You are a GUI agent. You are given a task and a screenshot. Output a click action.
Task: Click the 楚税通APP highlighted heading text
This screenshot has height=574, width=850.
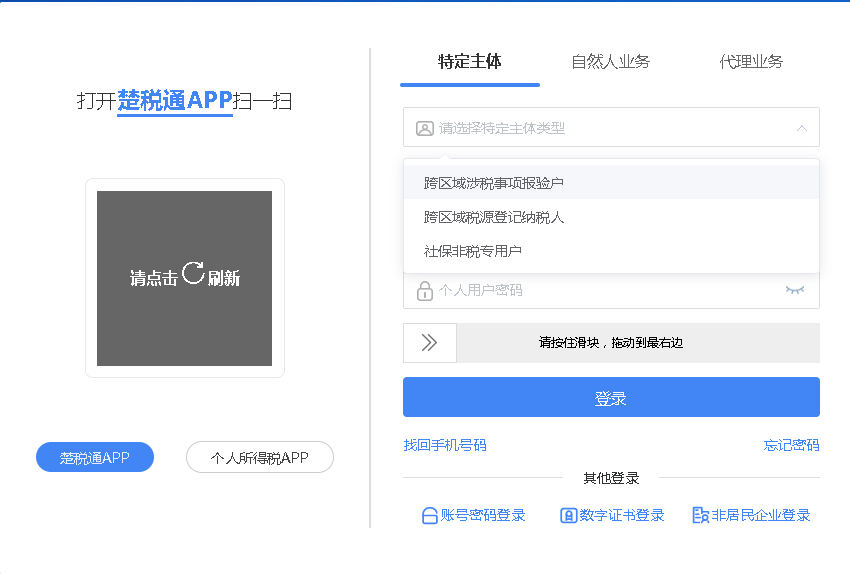[175, 101]
